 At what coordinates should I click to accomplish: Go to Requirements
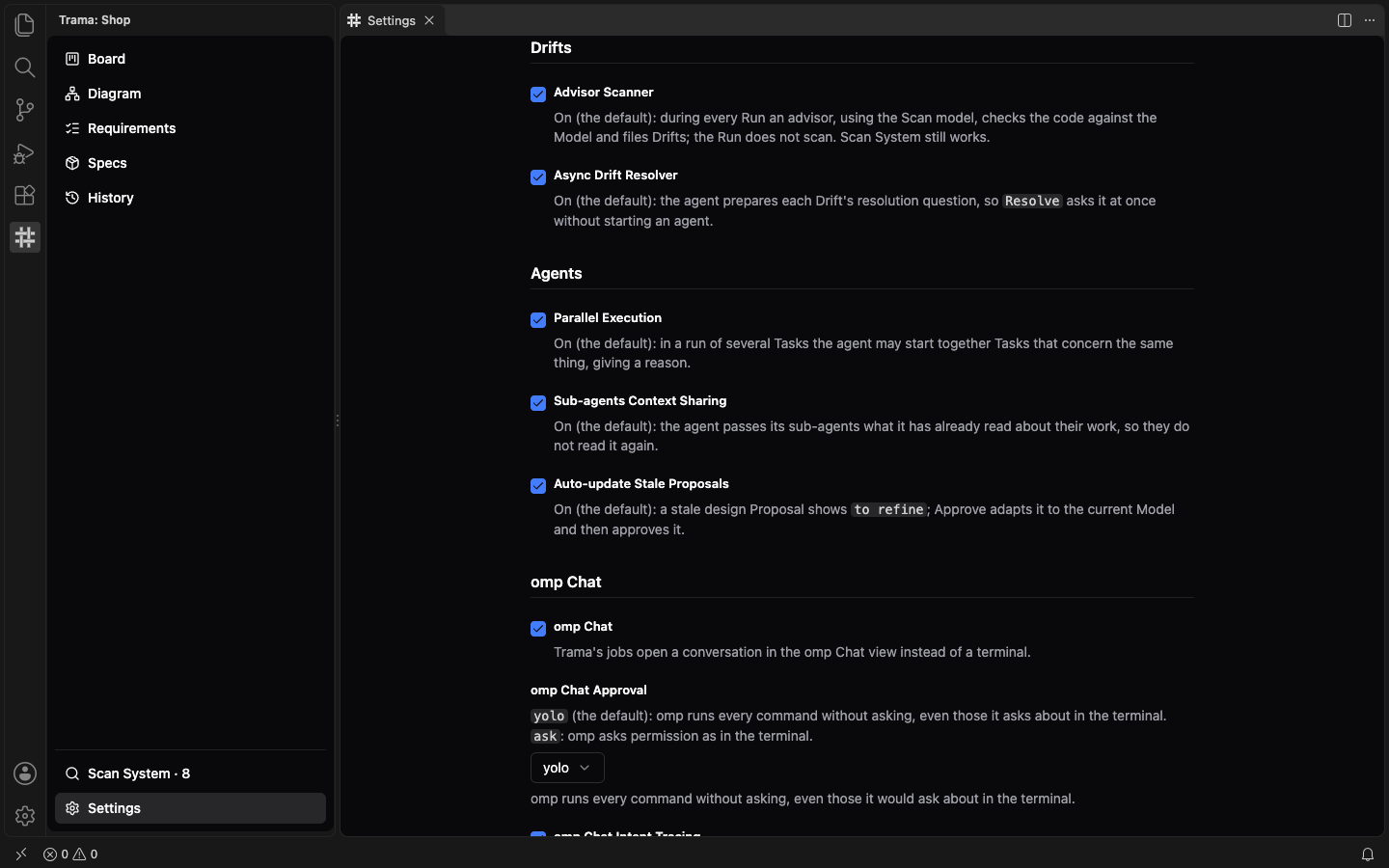tap(190, 128)
